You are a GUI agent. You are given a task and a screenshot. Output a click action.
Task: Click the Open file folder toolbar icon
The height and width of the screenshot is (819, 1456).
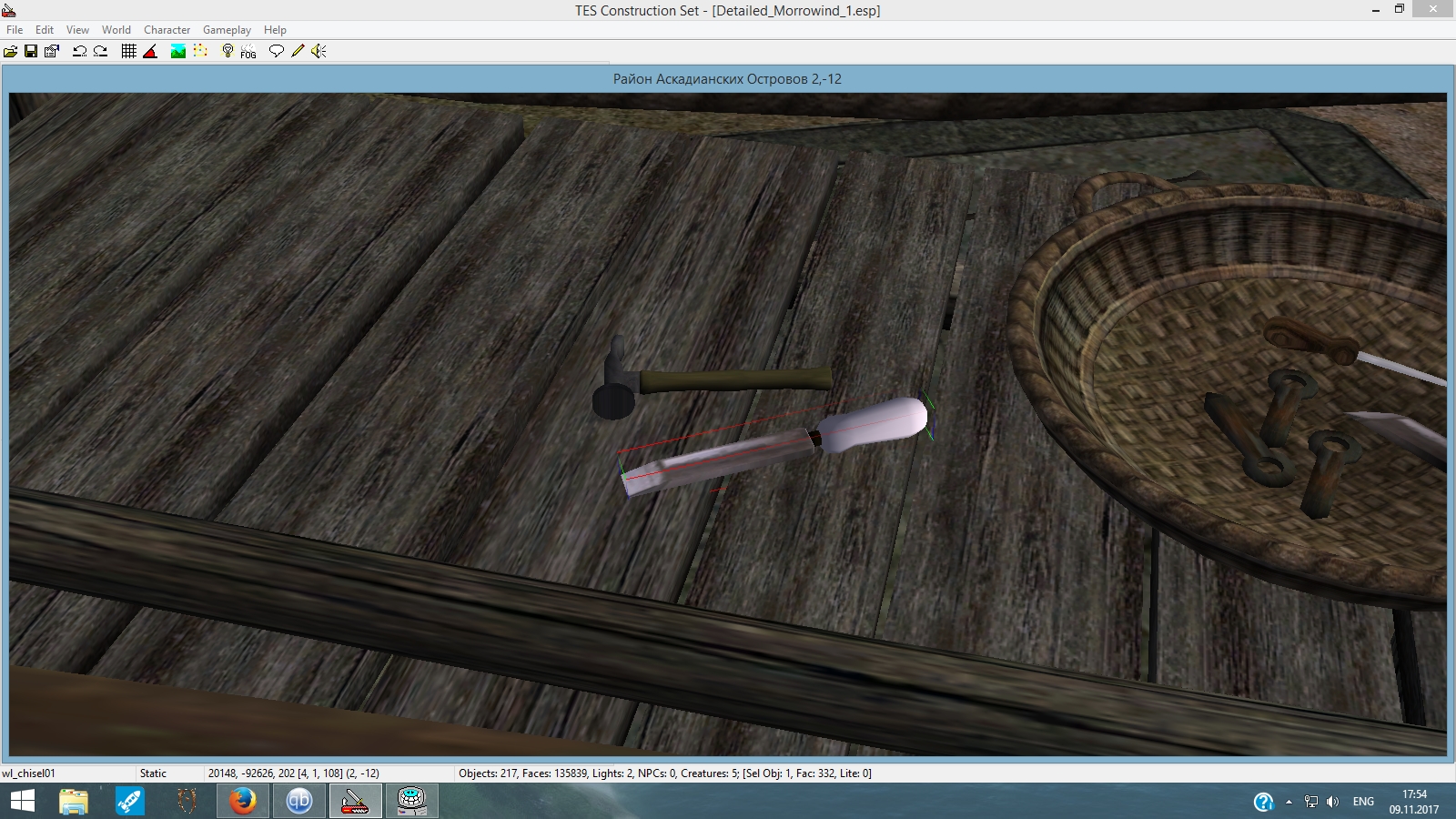pyautogui.click(x=10, y=51)
